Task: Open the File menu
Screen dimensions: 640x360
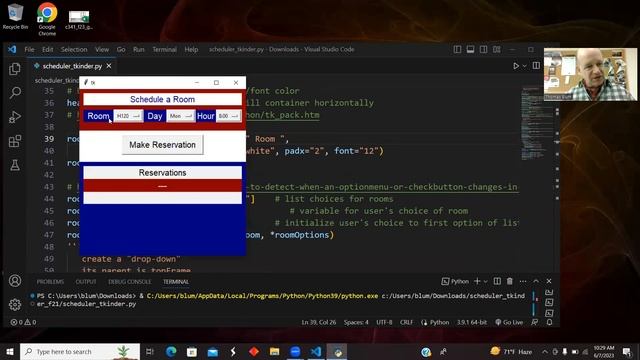Action: click(29, 49)
